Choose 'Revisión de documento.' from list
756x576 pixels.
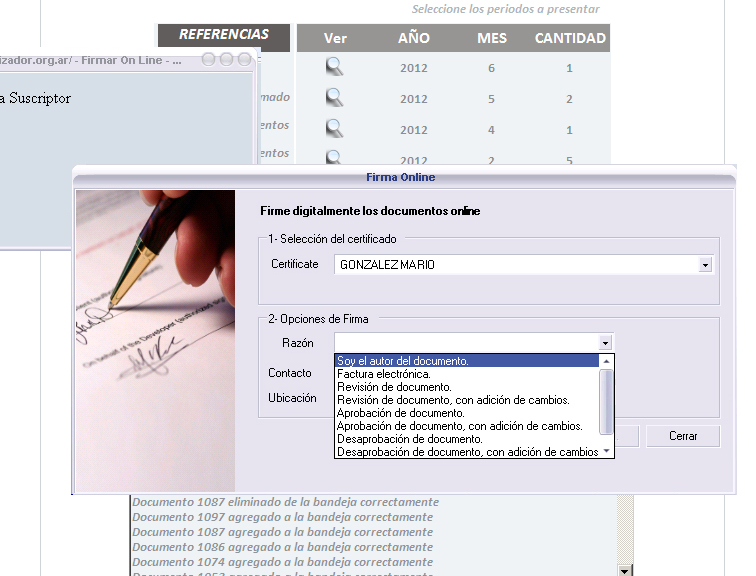point(394,387)
